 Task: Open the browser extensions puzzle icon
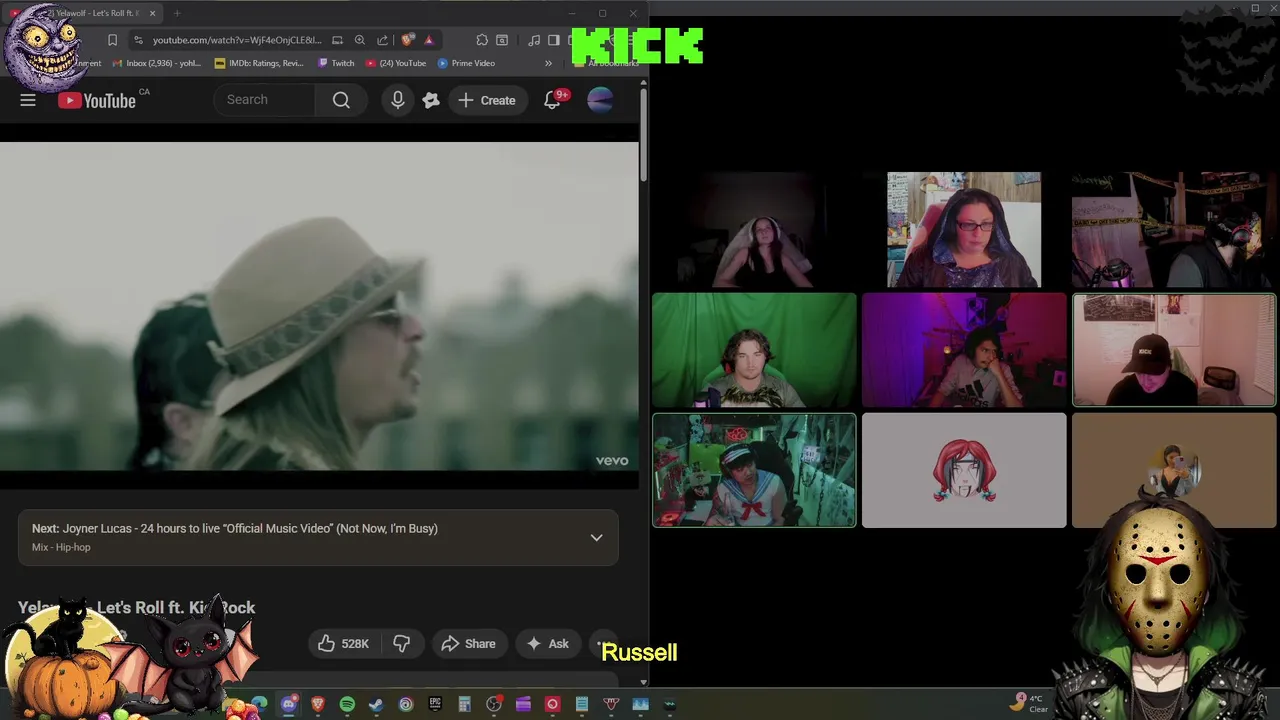point(482,40)
